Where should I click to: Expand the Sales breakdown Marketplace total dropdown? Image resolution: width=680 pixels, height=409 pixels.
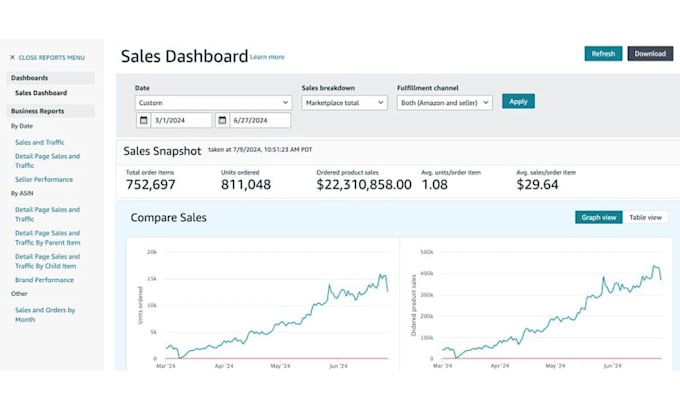point(344,103)
